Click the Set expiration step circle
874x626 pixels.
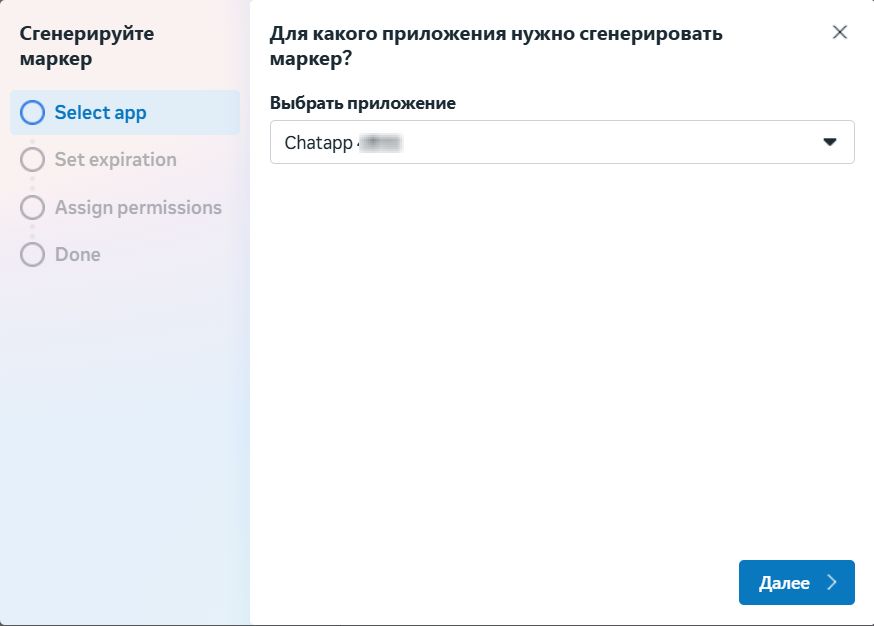(x=32, y=160)
